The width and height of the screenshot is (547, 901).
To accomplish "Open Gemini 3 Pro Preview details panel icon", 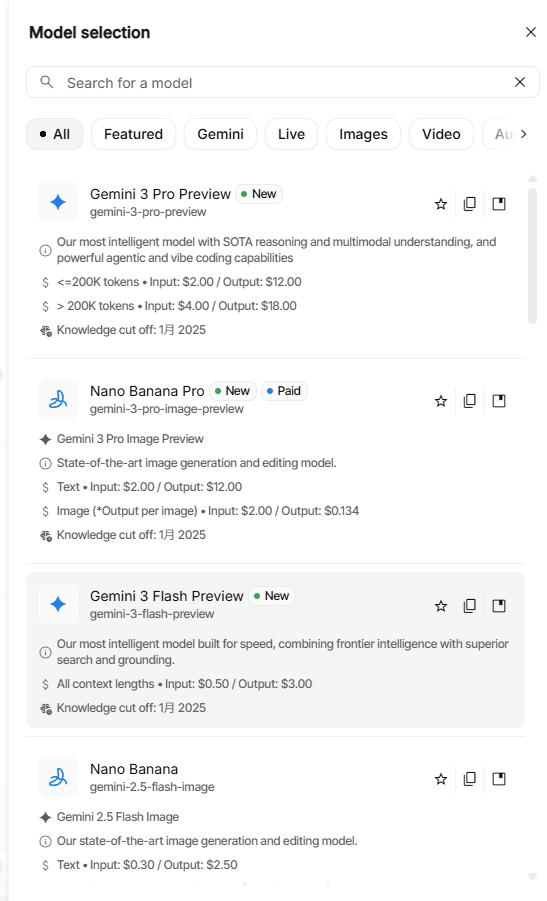I will coord(499,204).
